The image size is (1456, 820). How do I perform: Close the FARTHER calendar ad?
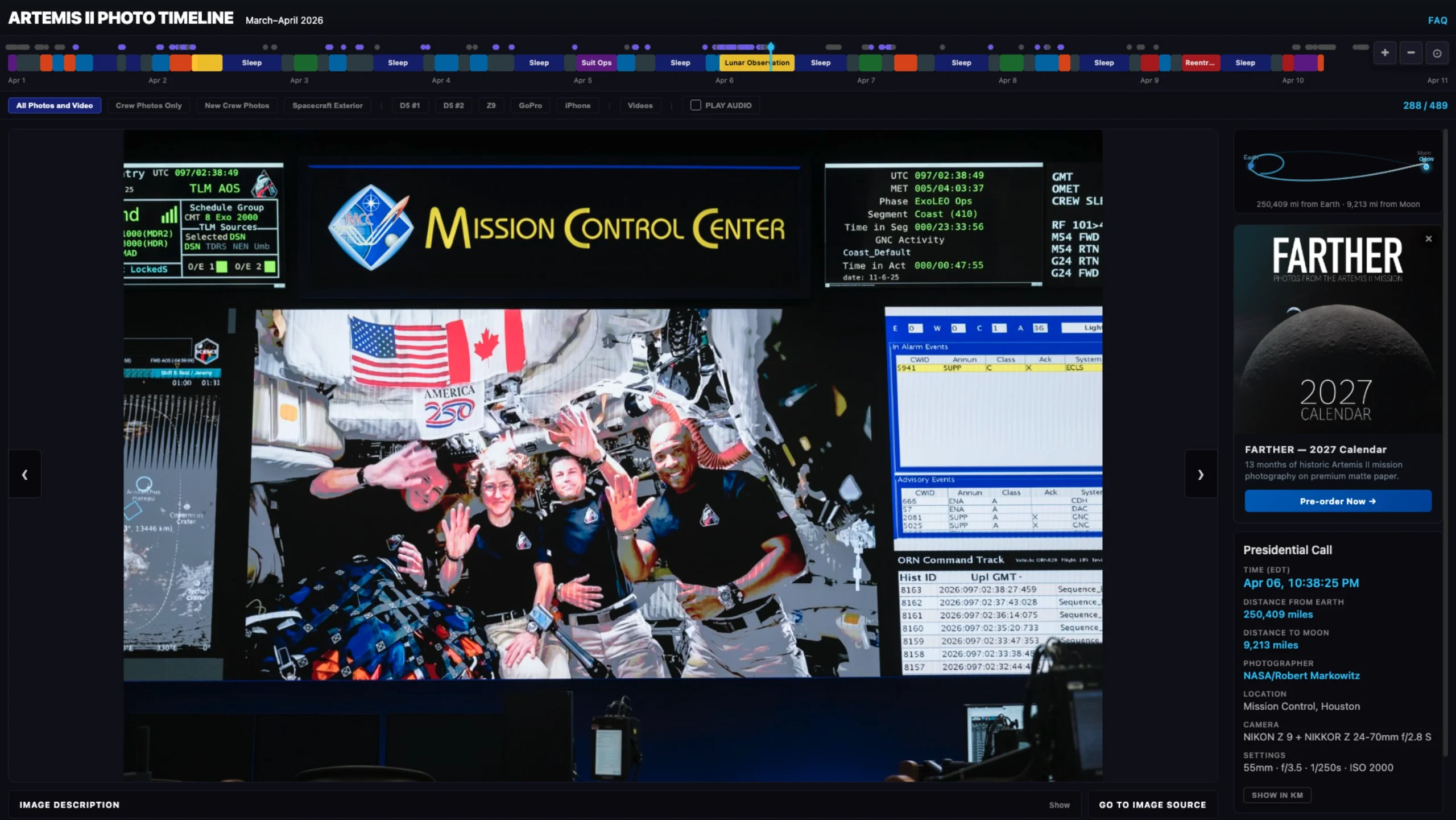[x=1429, y=239]
